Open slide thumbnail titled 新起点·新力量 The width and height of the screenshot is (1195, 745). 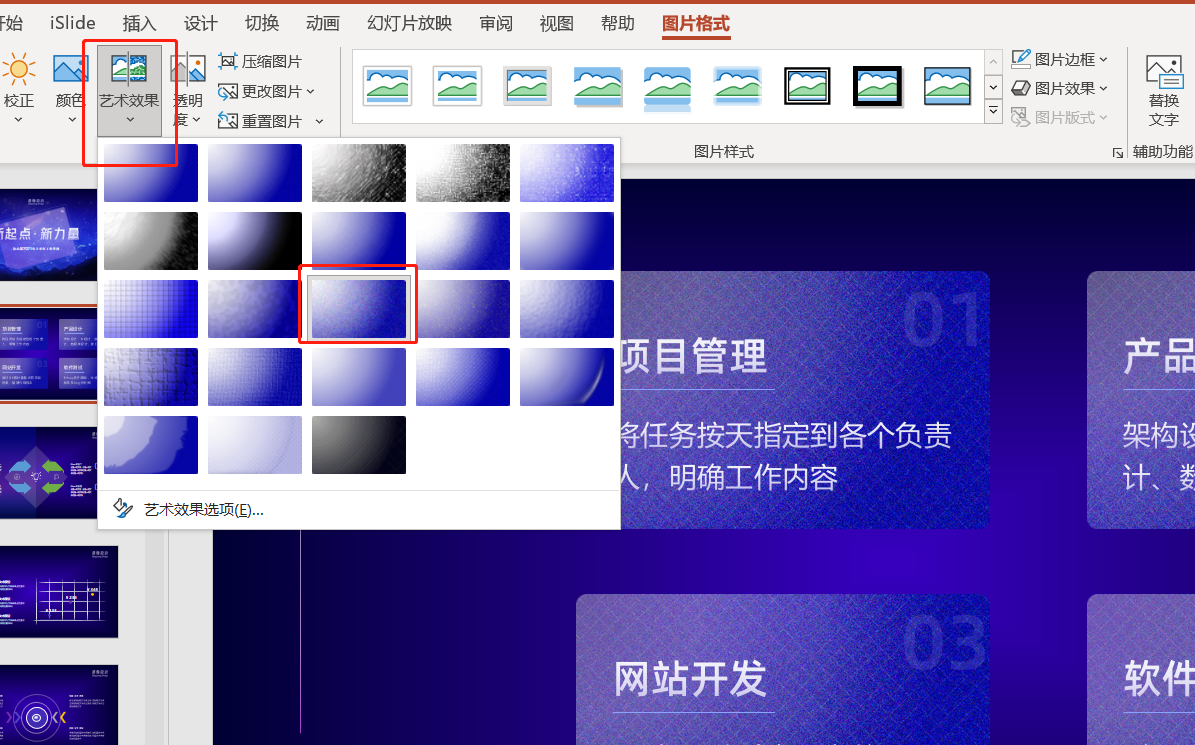tap(48, 234)
